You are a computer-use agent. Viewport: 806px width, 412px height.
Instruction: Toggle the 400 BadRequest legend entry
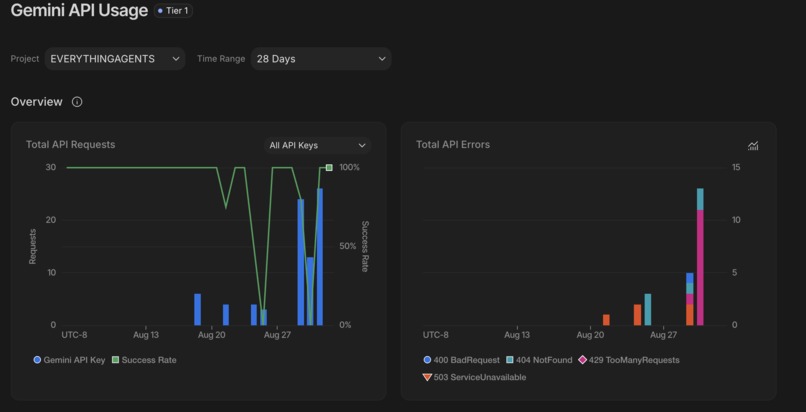pyautogui.click(x=462, y=360)
